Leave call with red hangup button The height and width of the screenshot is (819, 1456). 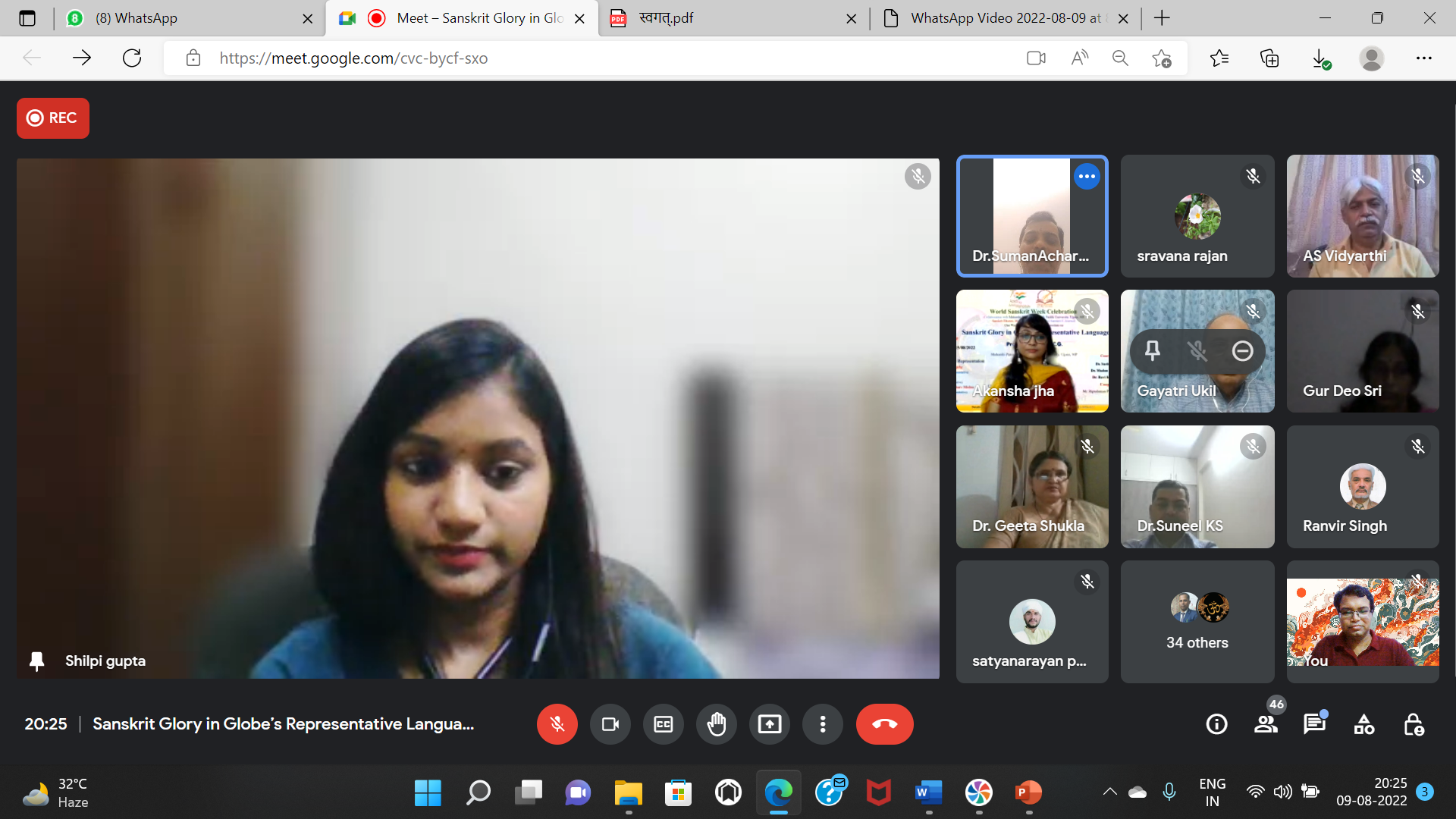point(884,724)
